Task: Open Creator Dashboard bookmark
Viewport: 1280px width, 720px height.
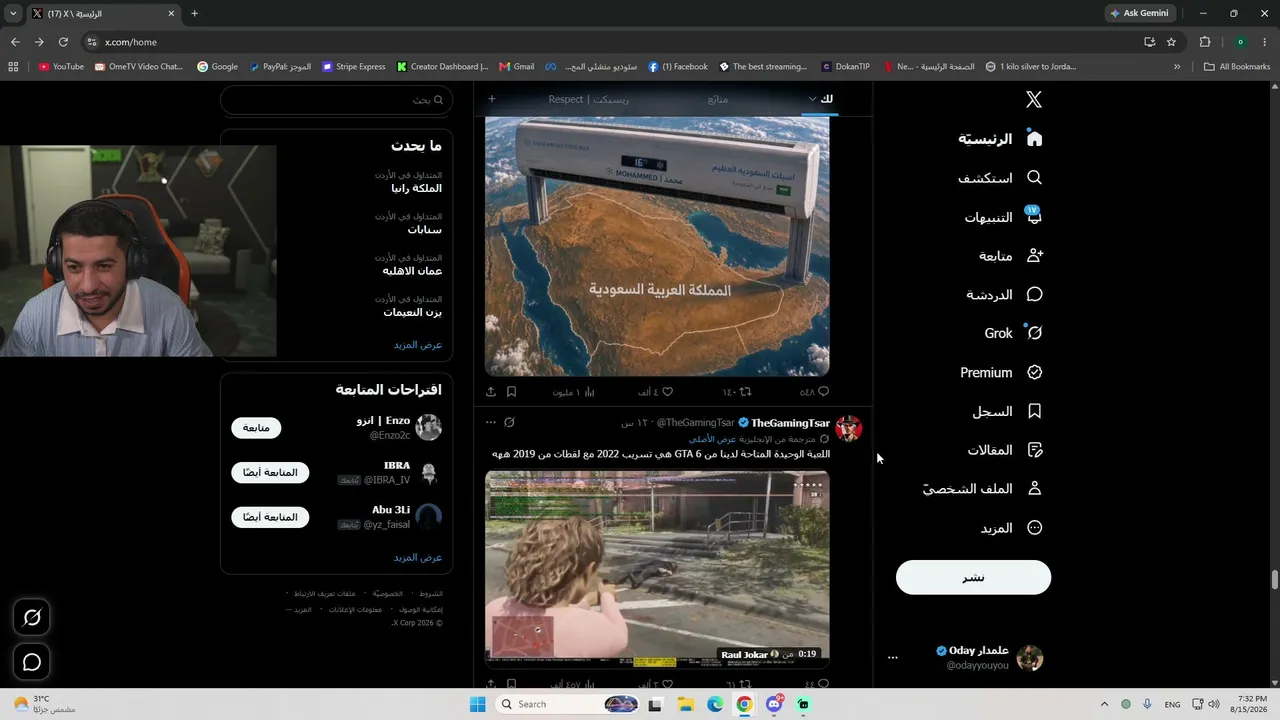Action: pos(442,67)
